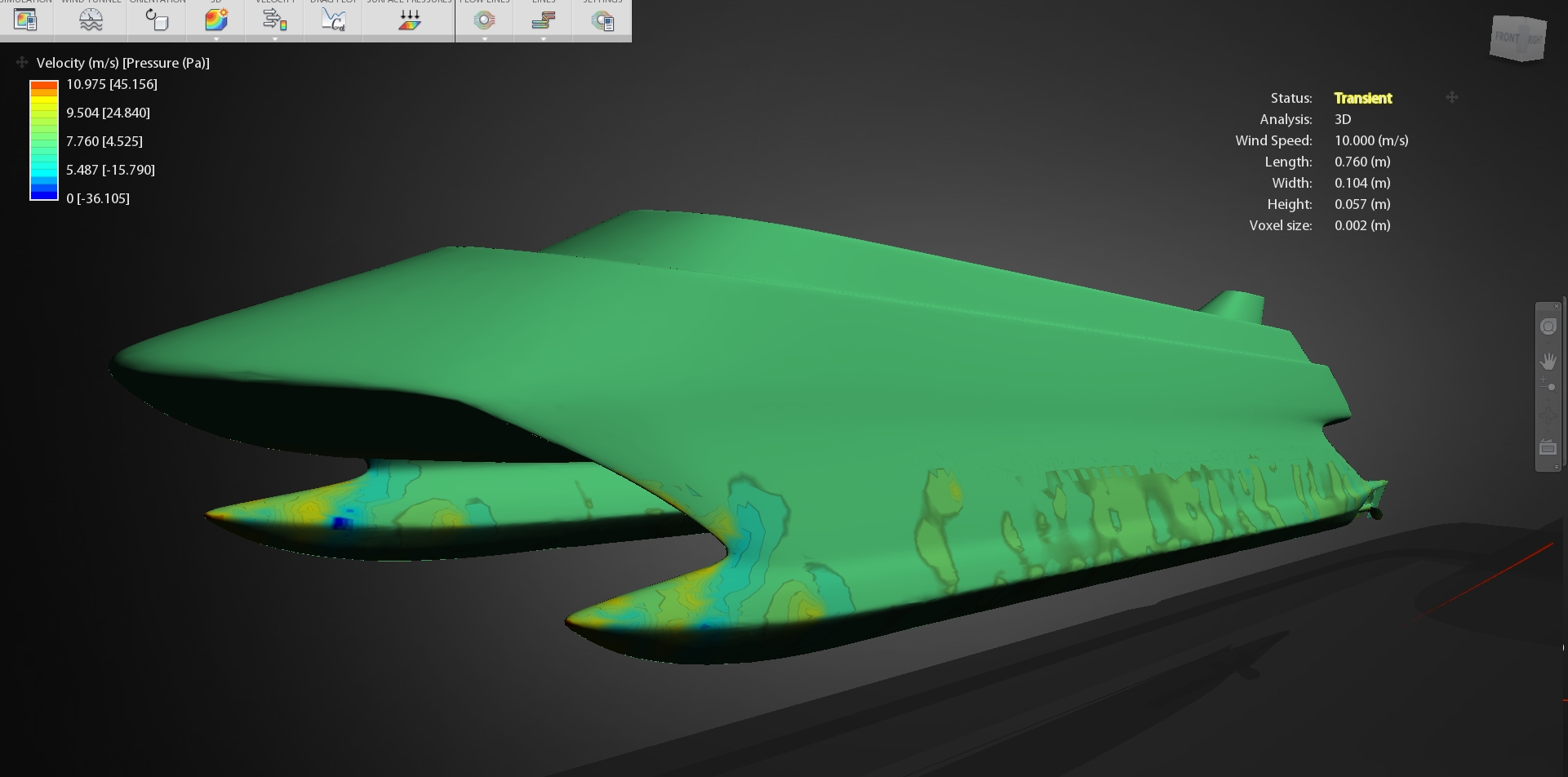The image size is (1568, 777).
Task: Click the Height 0.057 (m) value
Action: (x=1362, y=204)
